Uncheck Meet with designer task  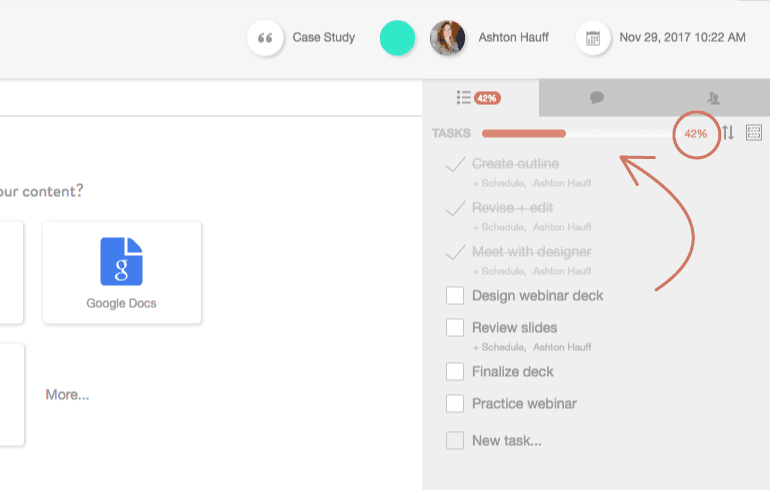coord(455,252)
